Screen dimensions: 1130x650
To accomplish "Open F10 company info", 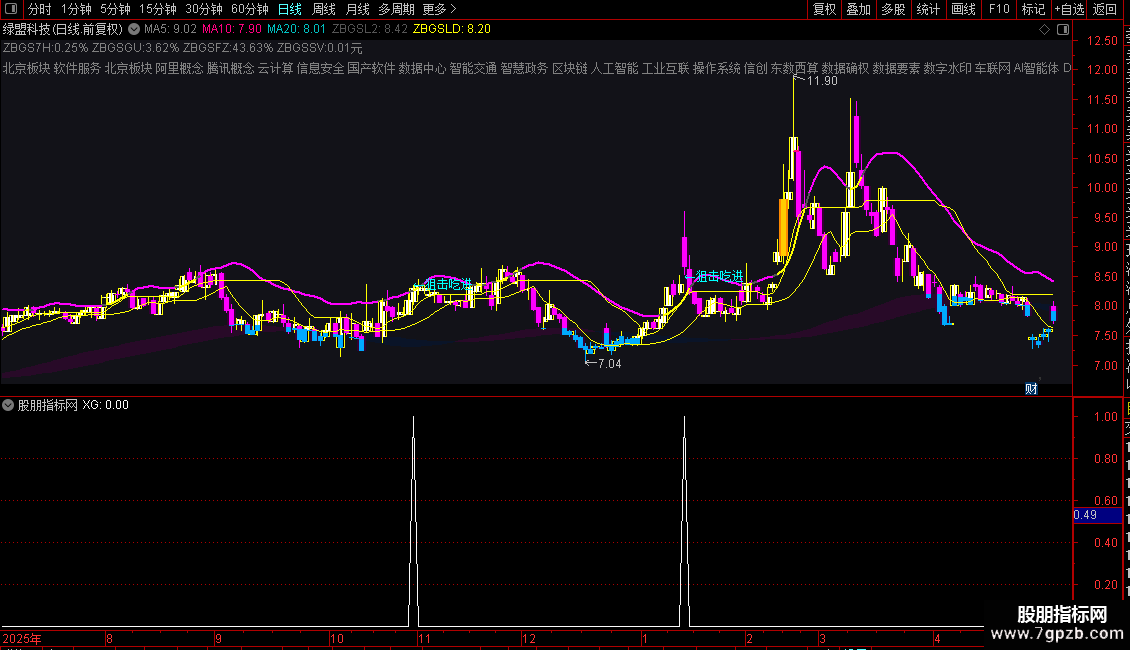I will (x=999, y=9).
